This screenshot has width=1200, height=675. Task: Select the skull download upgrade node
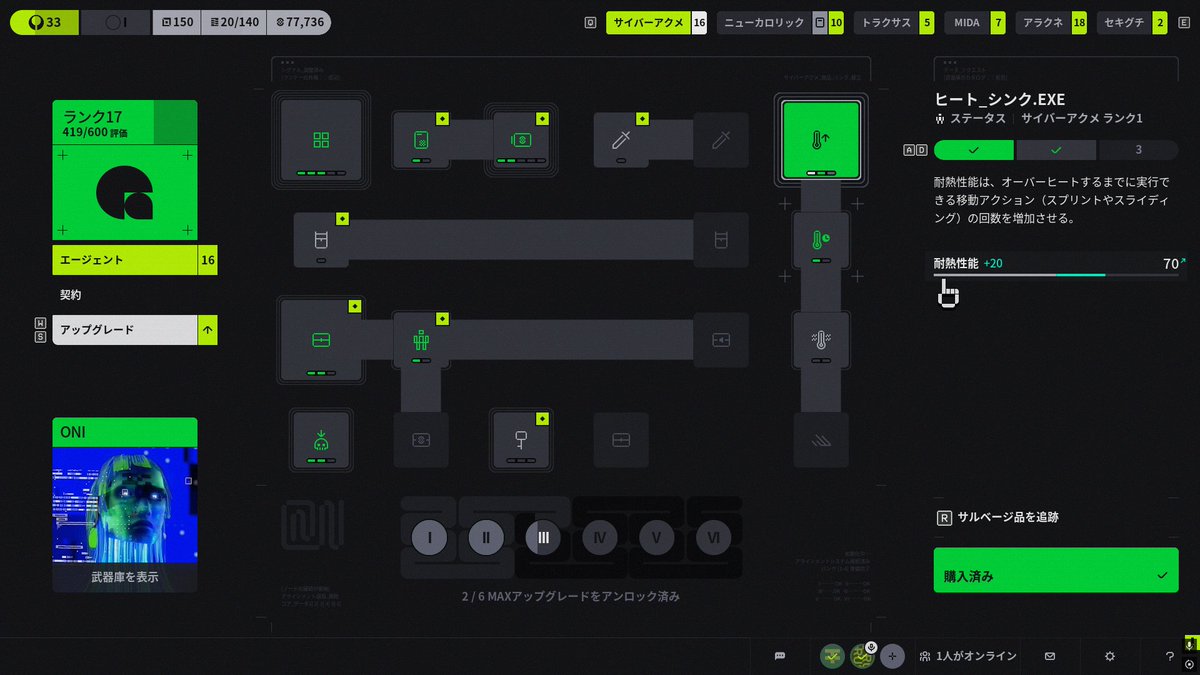coord(321,440)
